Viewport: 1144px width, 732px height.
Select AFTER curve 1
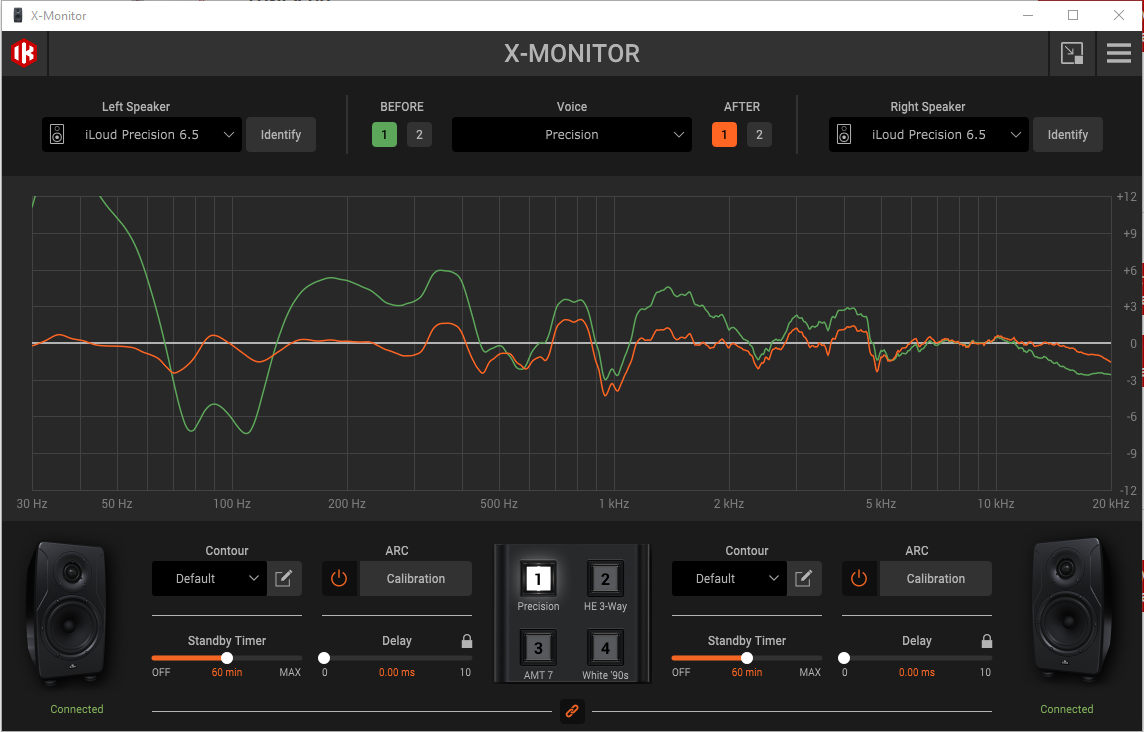click(724, 134)
